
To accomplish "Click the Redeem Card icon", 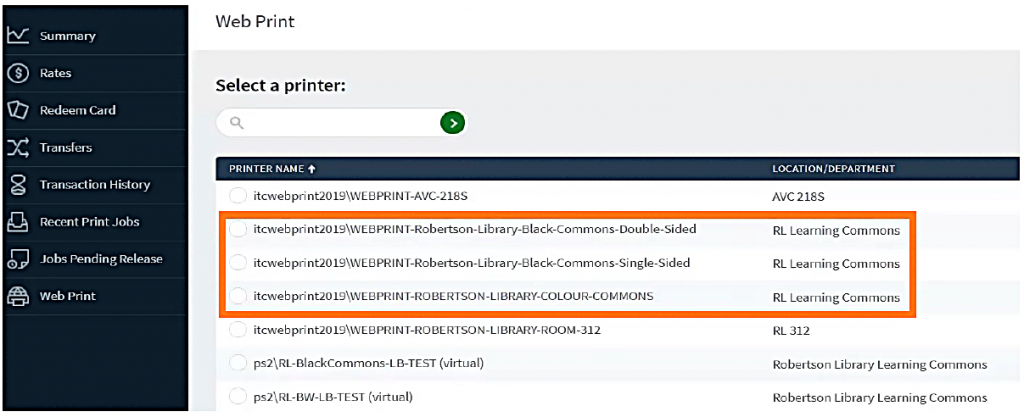I will coord(17,110).
